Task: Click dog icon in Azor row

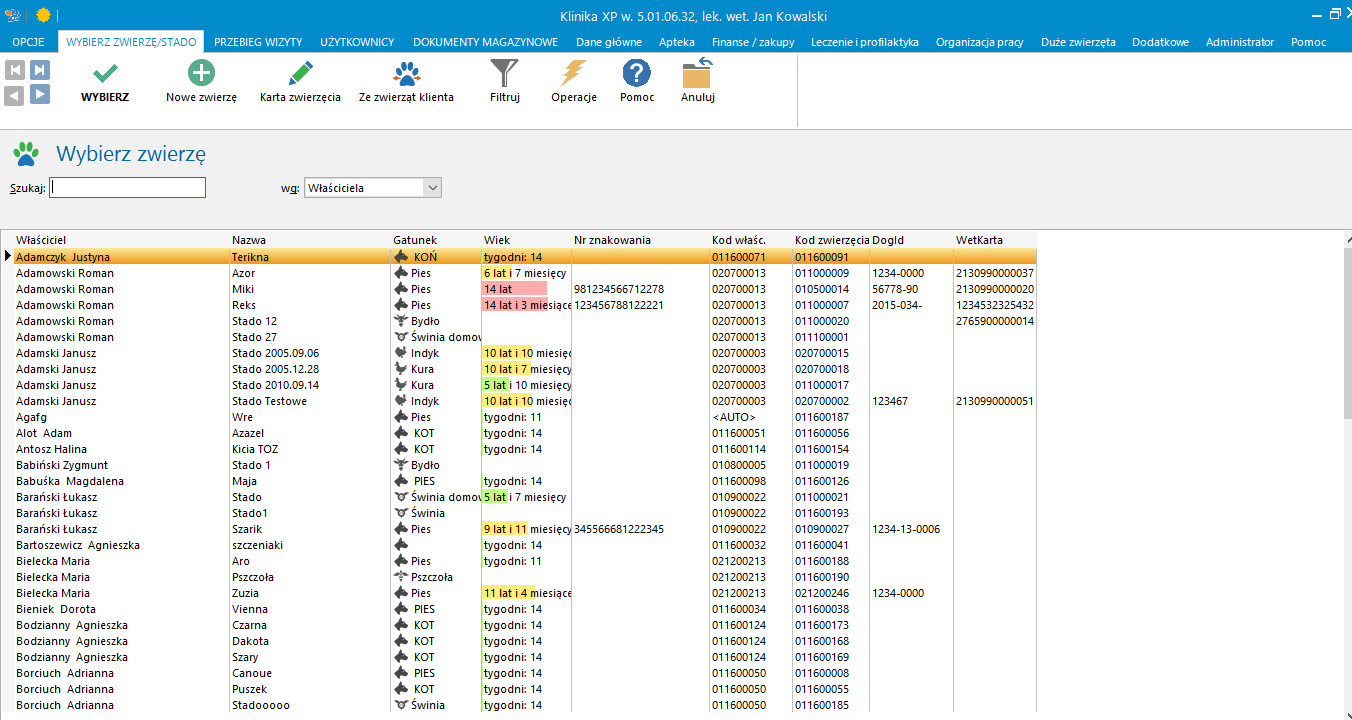Action: [x=402, y=273]
